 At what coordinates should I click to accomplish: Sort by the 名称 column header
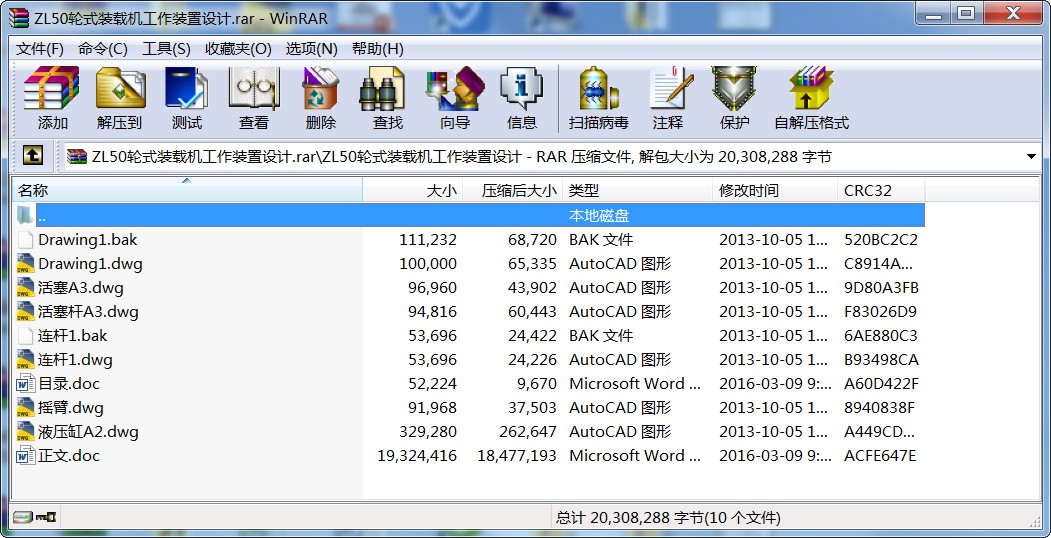[x=187, y=191]
